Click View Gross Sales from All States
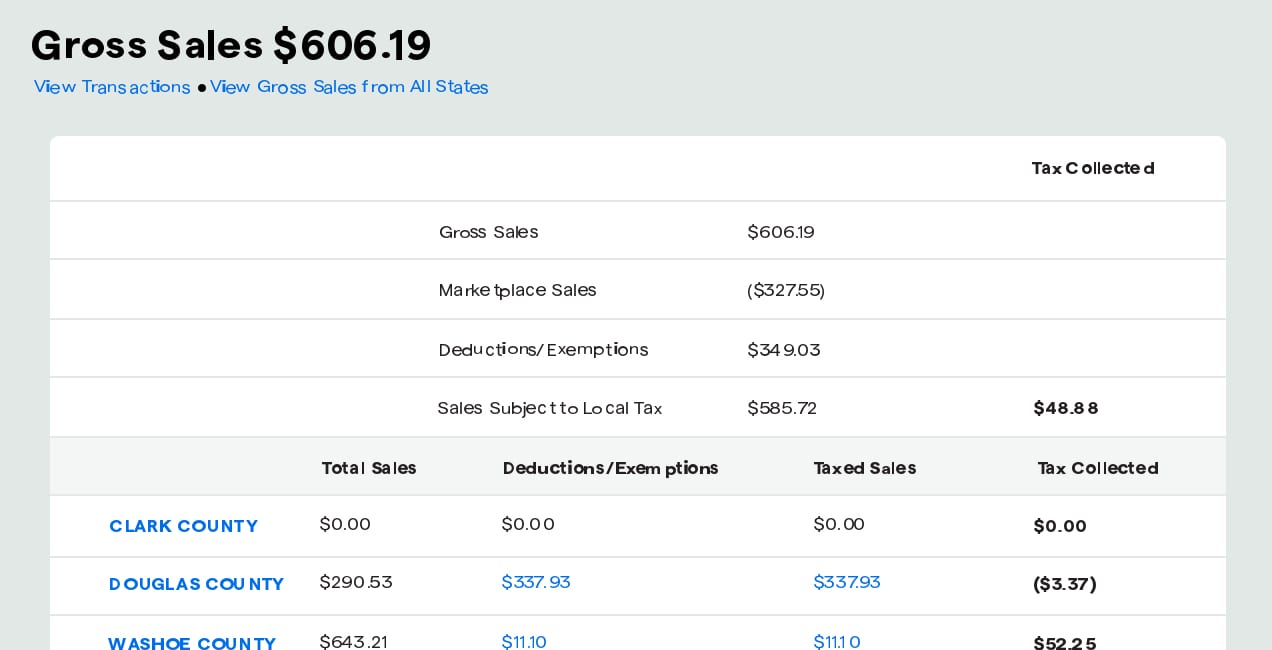The height and width of the screenshot is (650, 1272). coord(349,87)
